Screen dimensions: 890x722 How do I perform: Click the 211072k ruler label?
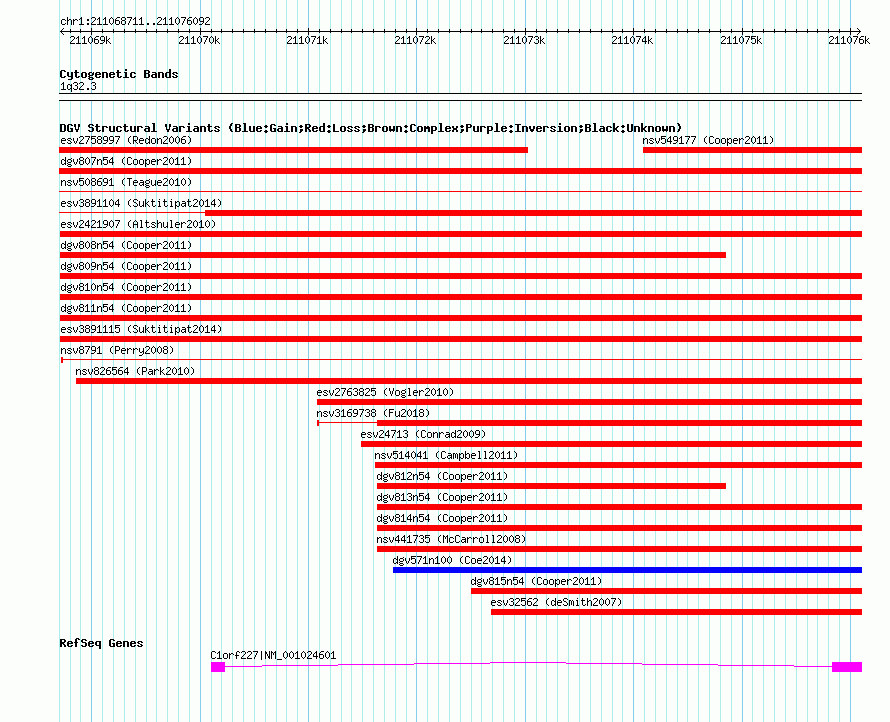pyautogui.click(x=415, y=40)
